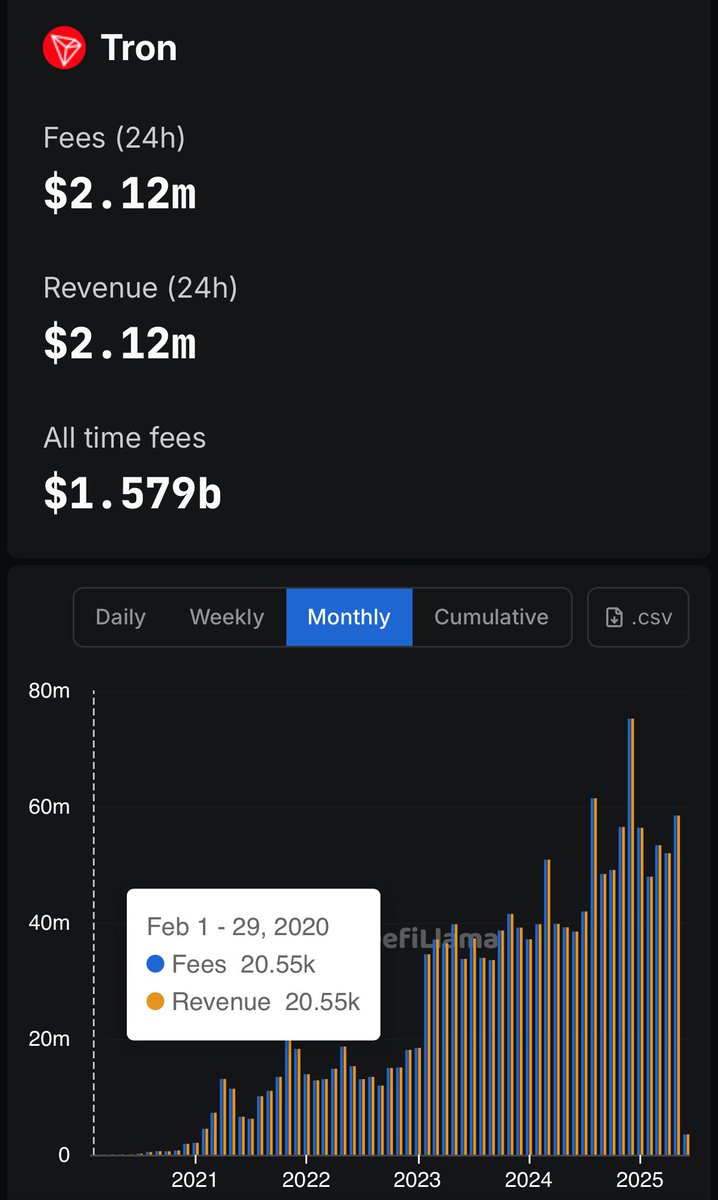Click the All time fees label

click(x=124, y=438)
